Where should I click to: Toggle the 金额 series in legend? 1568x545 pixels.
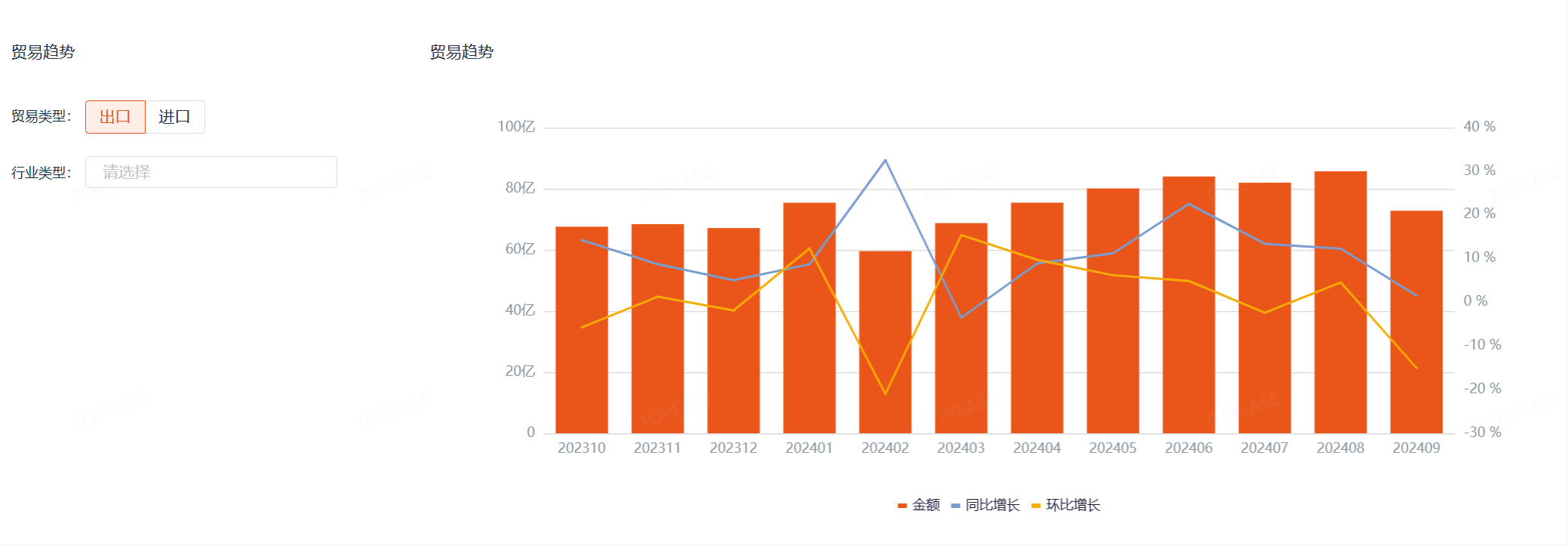tap(918, 505)
